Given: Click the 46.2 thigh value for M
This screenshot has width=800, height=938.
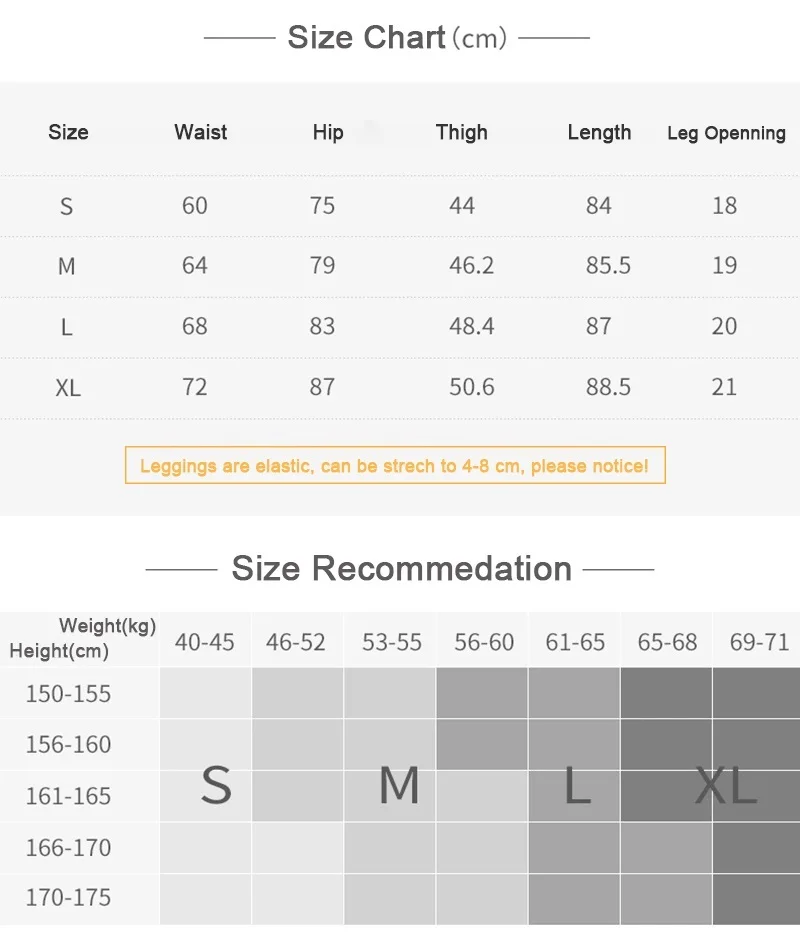Looking at the screenshot, I should (472, 265).
